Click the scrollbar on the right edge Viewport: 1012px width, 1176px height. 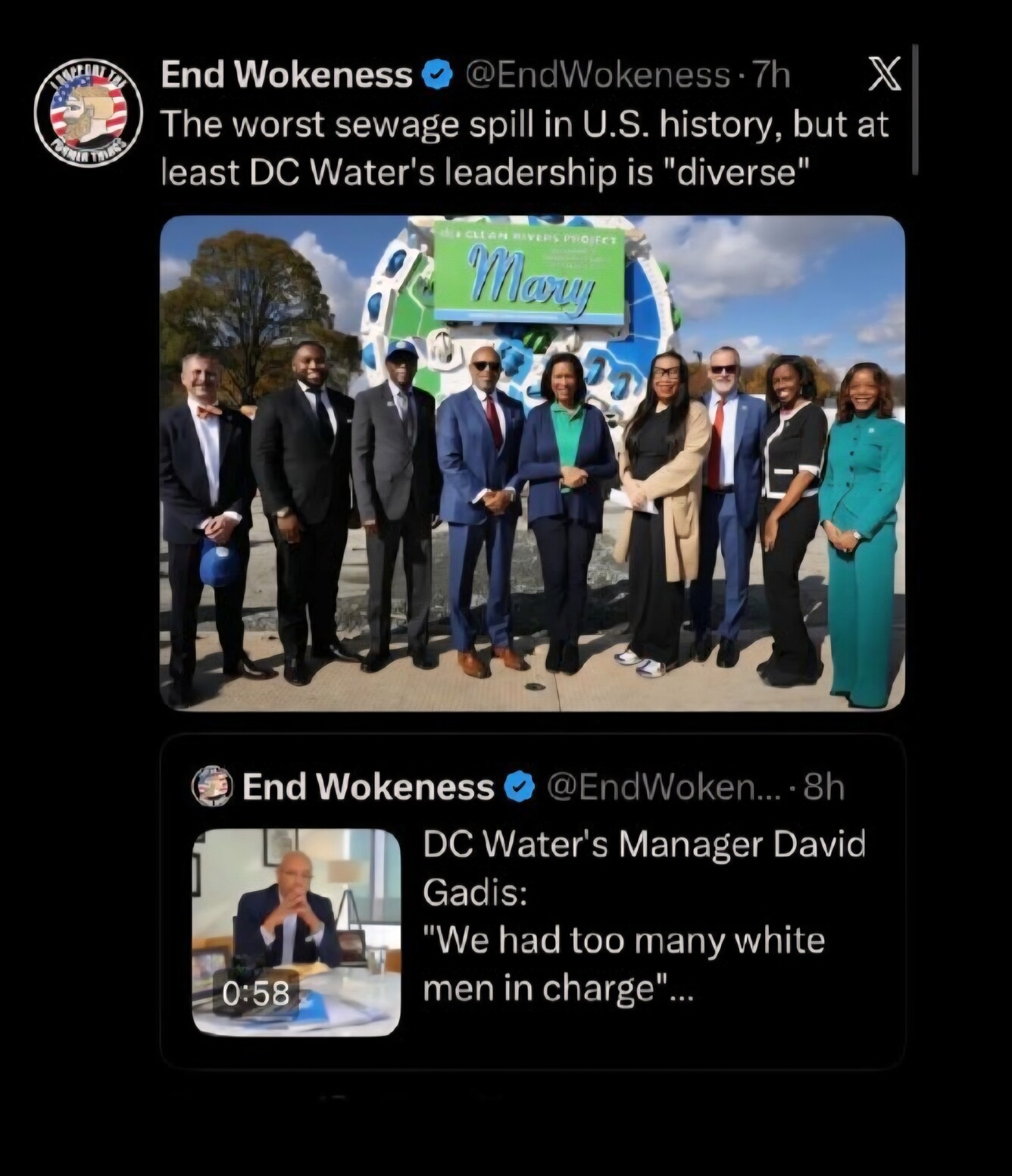tap(915, 110)
